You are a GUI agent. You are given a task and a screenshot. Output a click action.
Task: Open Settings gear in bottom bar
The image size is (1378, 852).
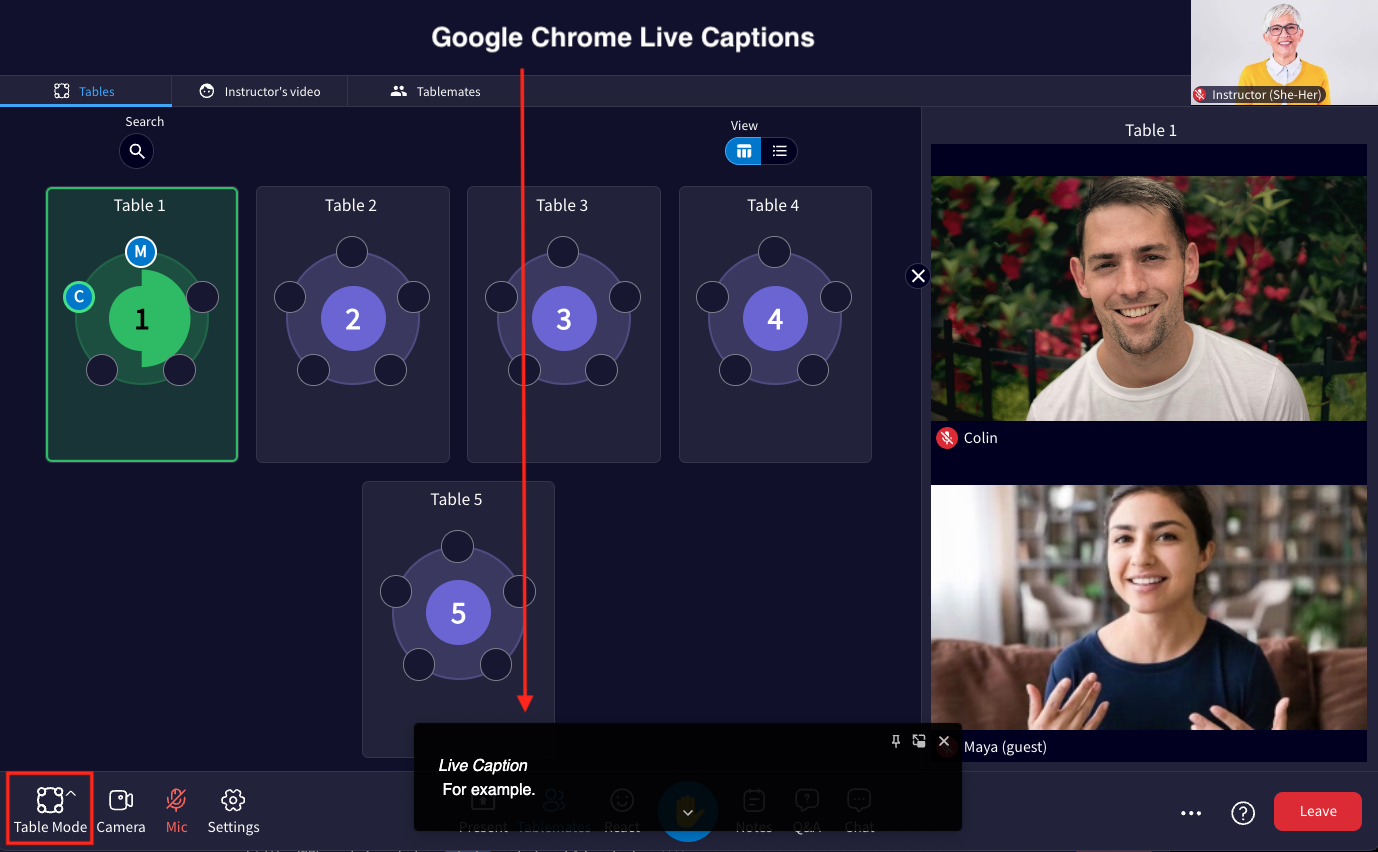[x=233, y=811]
